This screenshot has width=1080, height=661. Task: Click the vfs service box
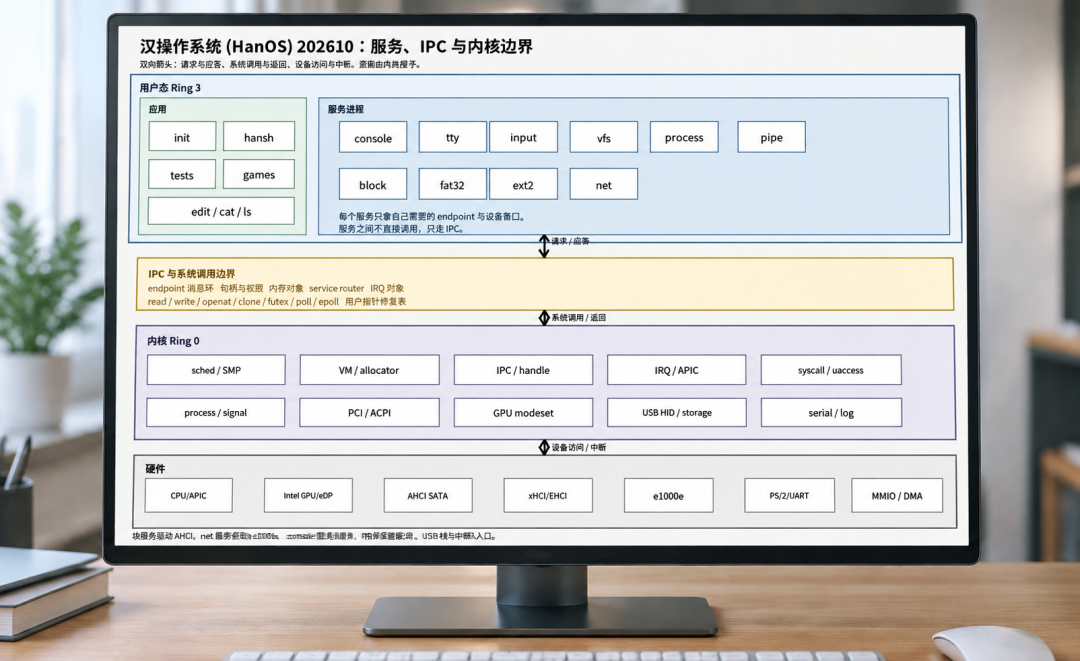point(603,137)
